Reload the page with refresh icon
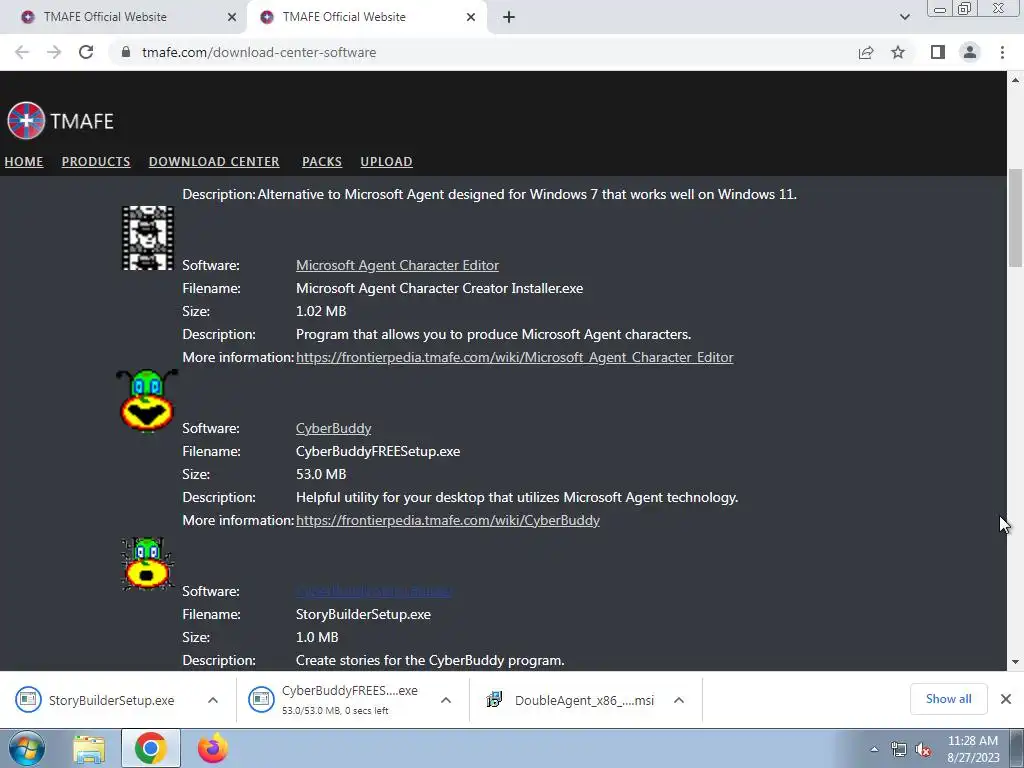 [86, 52]
